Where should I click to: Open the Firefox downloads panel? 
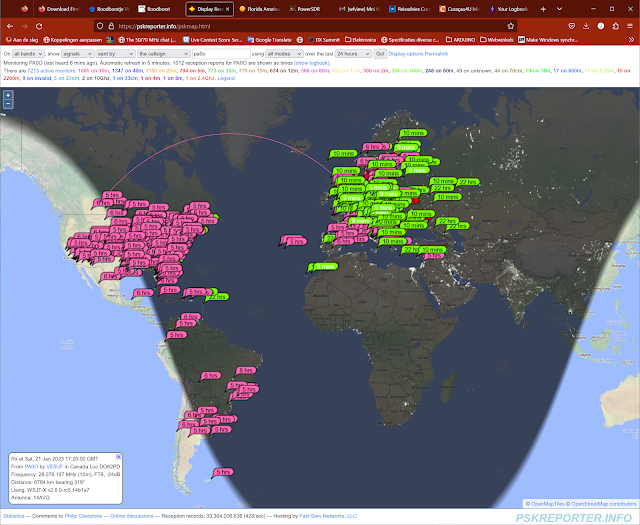(x=586, y=26)
